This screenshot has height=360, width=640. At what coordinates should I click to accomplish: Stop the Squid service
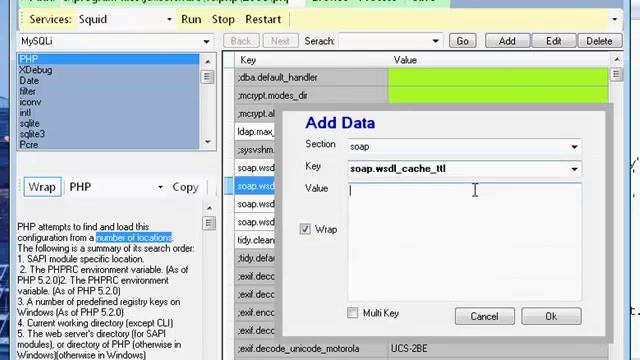pos(223,19)
